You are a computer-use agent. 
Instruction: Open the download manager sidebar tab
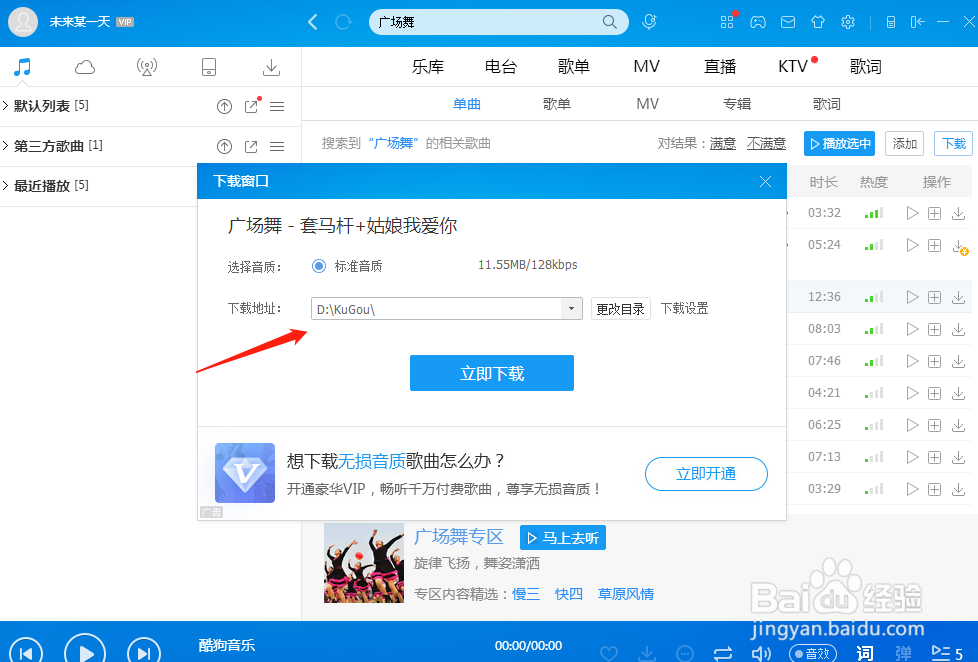point(271,67)
